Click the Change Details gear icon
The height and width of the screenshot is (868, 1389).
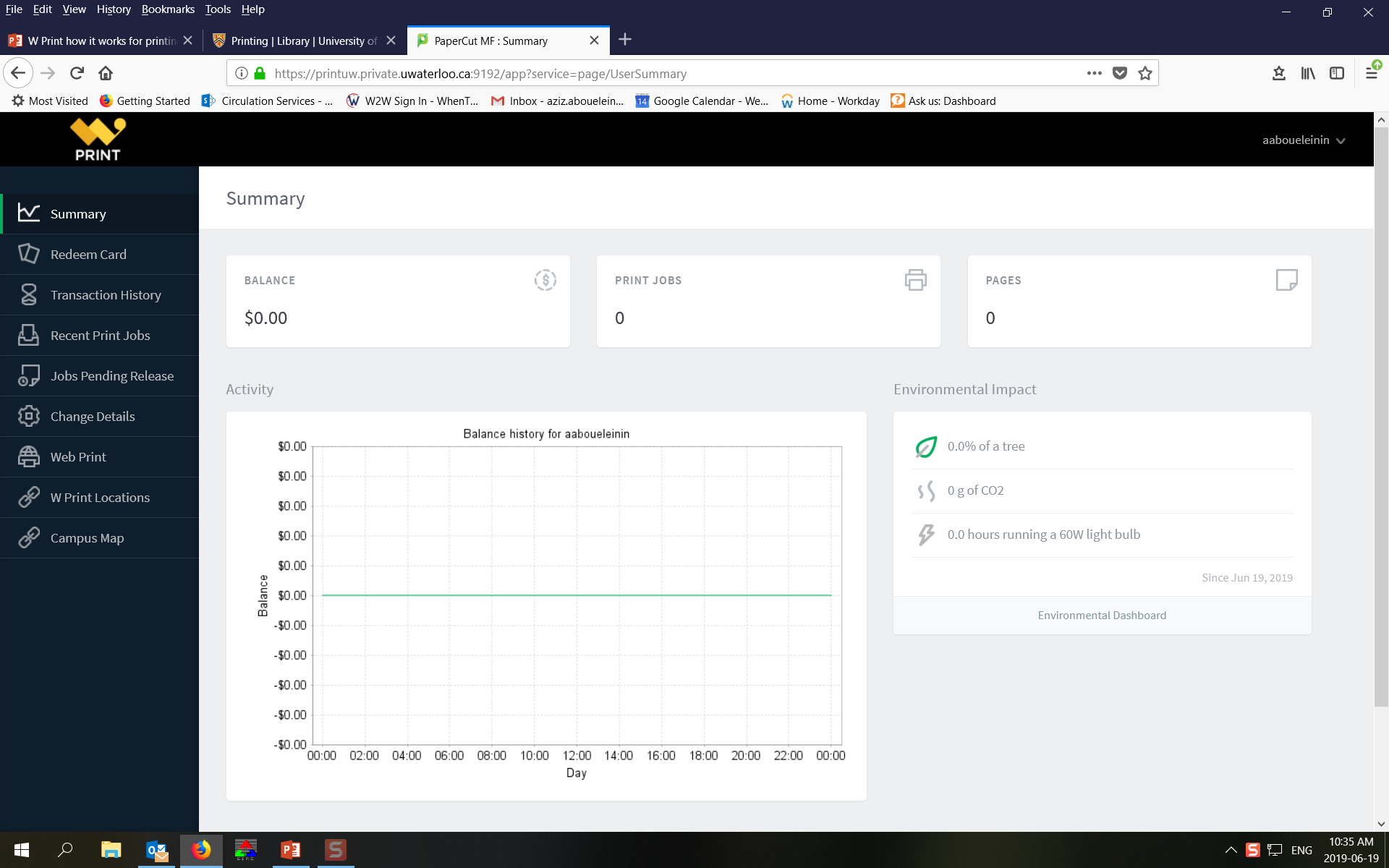point(28,417)
